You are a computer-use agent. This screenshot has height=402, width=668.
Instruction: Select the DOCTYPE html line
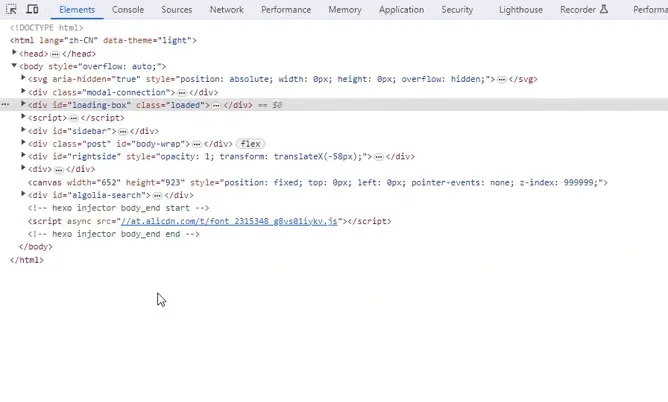47,28
